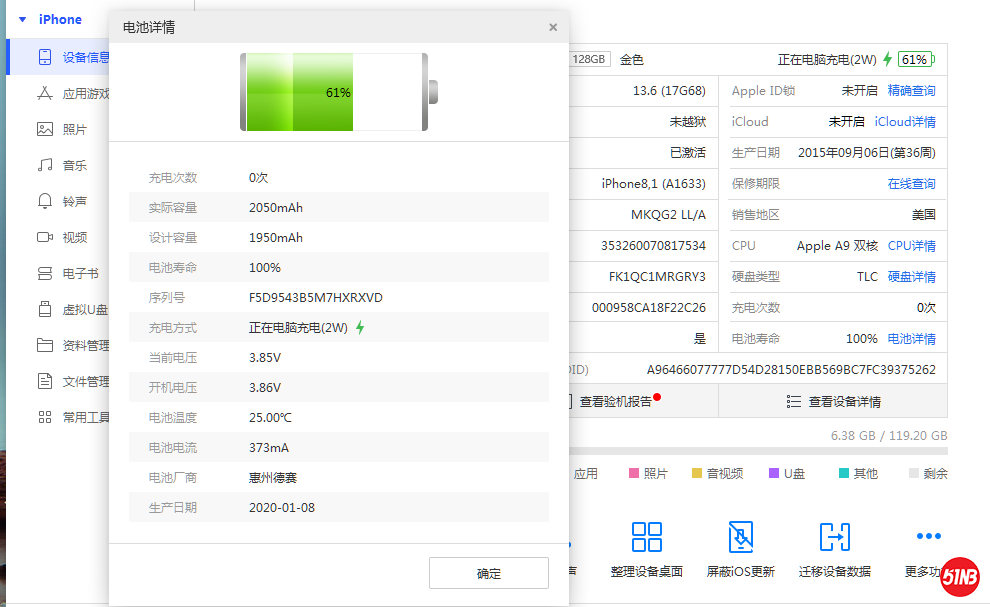Click 查看设备详情 button

(x=833, y=402)
